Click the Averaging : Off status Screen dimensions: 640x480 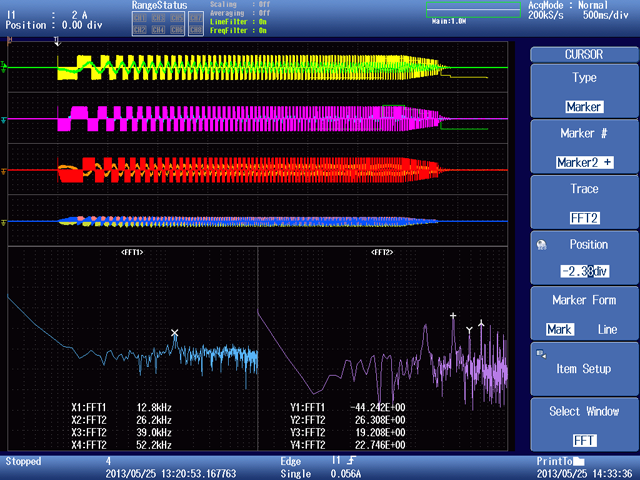point(240,13)
